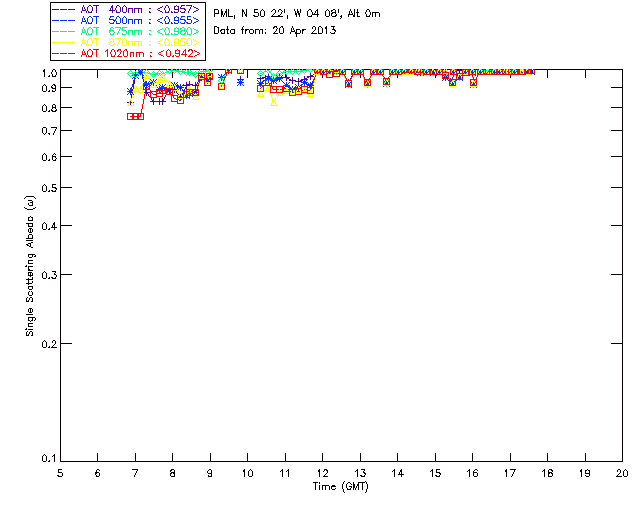Select the PML location header text
This screenshot has width=640, height=512.
(297, 14)
